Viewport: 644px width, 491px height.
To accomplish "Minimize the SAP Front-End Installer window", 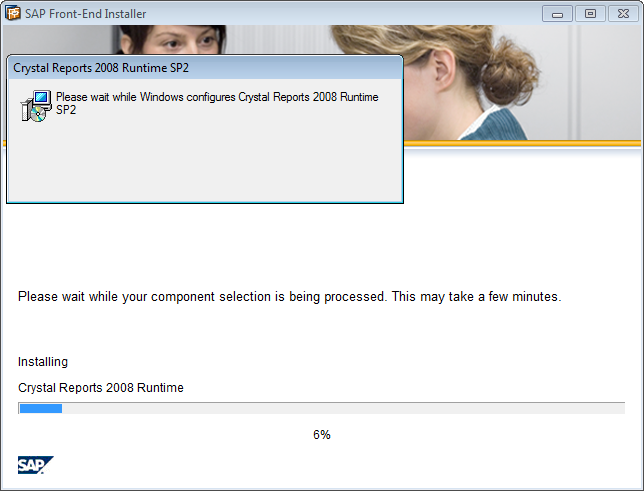I will click(x=557, y=14).
